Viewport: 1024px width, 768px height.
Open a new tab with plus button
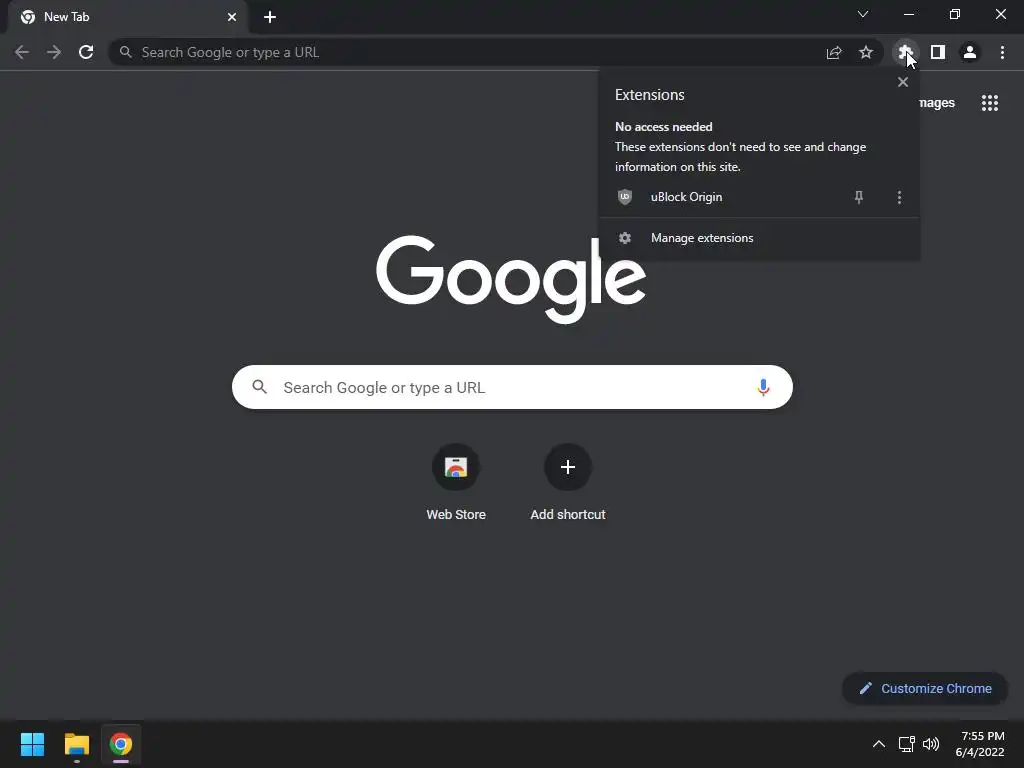[270, 17]
